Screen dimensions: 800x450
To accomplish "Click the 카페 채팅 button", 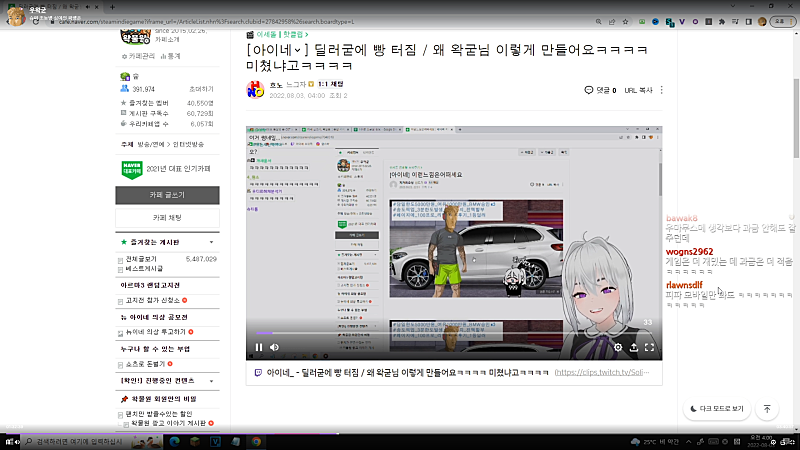I will point(167,217).
